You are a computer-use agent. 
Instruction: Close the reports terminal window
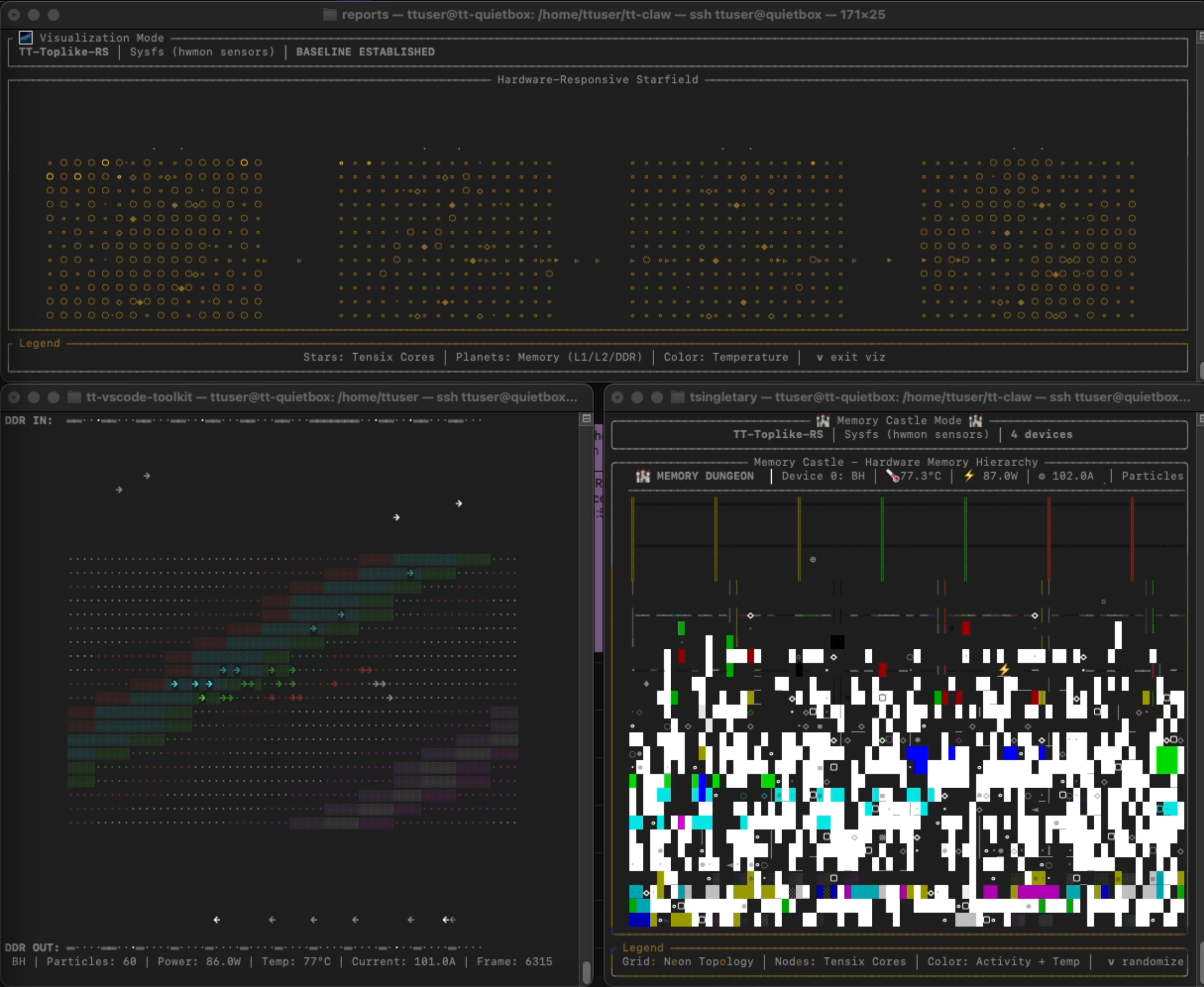tap(14, 15)
